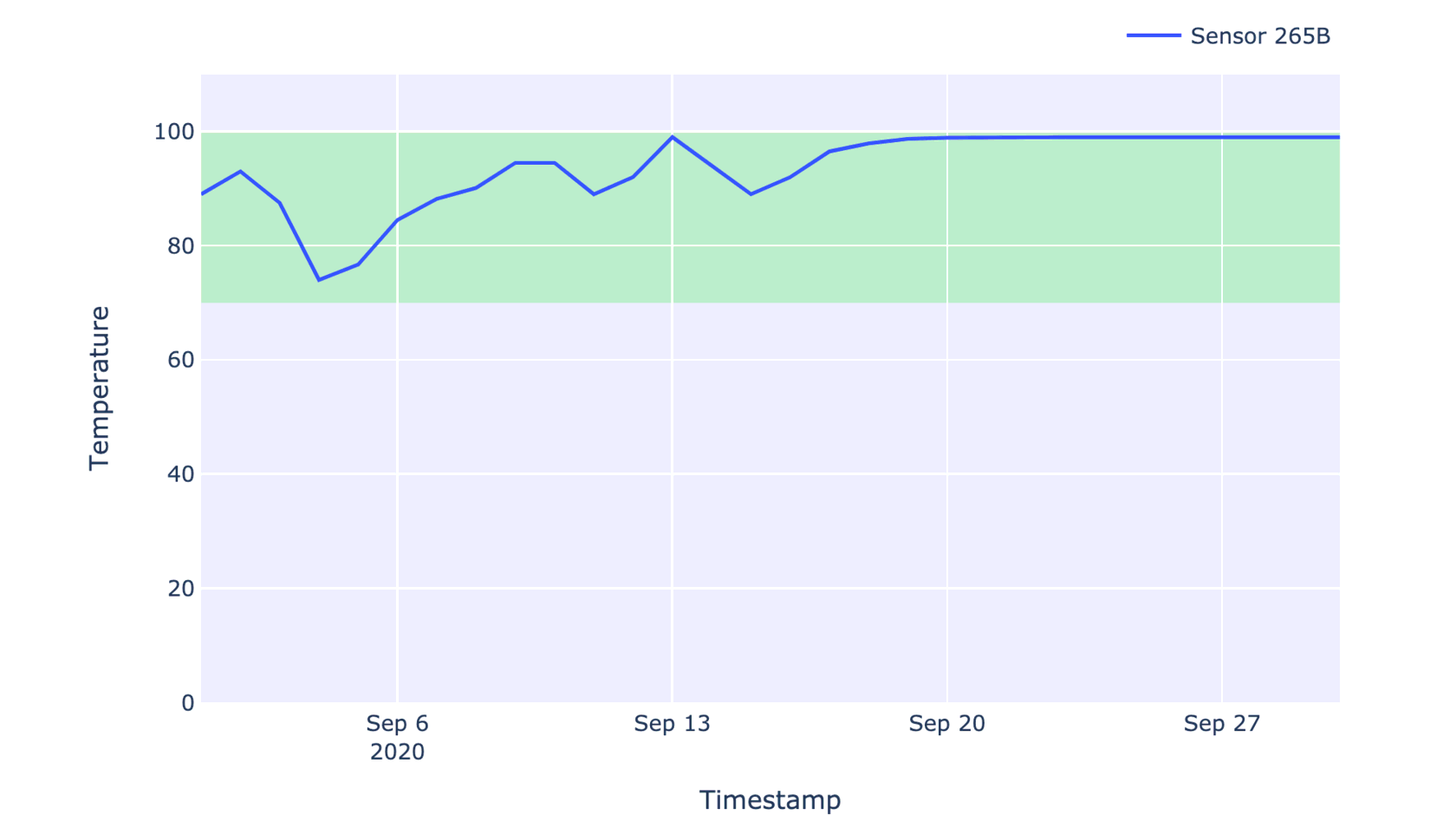Image resolution: width=1456 pixels, height=828 pixels.
Task: Click the line at the Sep 20 gridline
Action: [x=947, y=138]
